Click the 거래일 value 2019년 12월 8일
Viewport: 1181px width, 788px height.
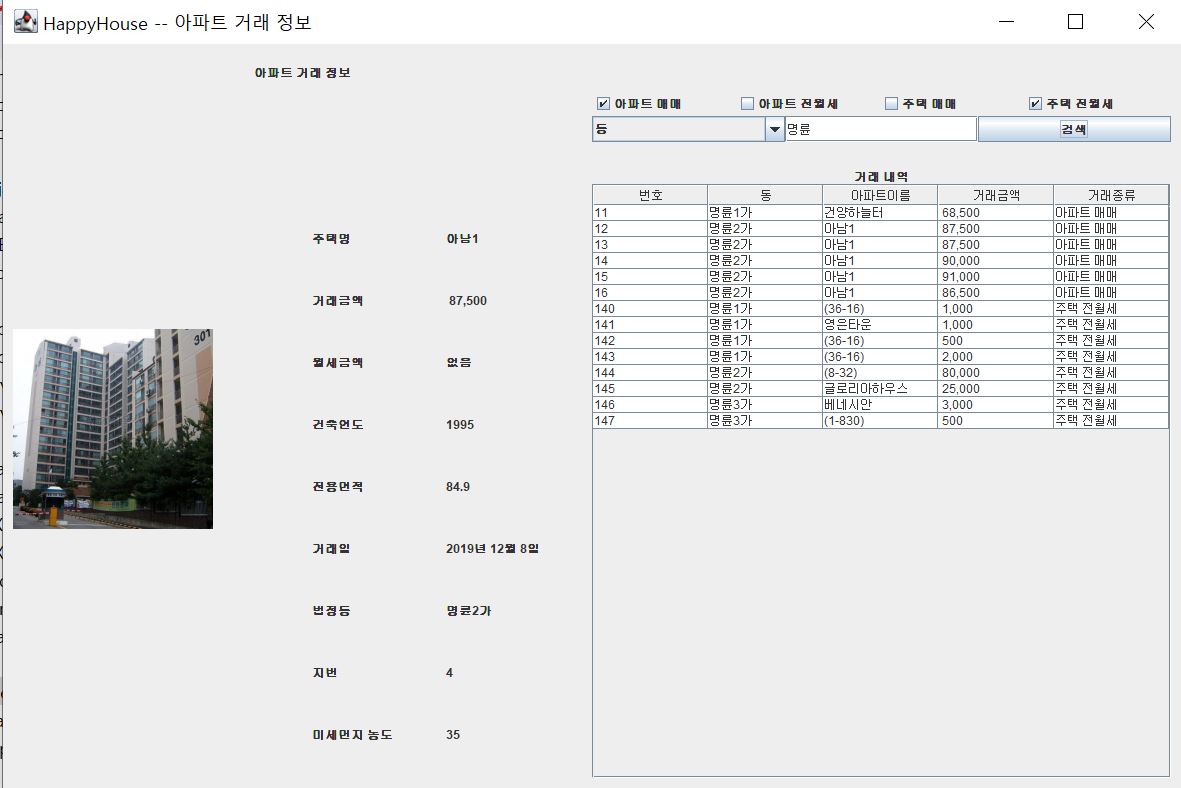492,548
